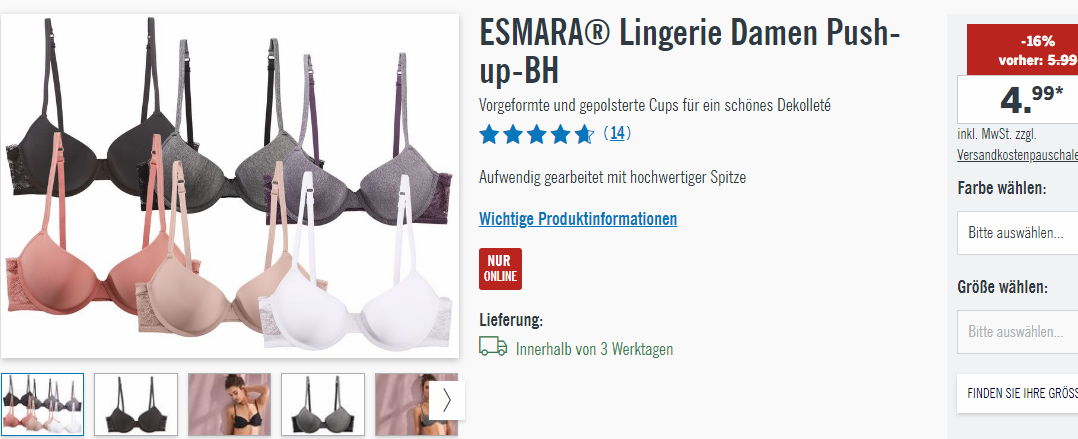Open Wichtige Produktinformationen link
The height and width of the screenshot is (439, 1078).
pos(578,219)
